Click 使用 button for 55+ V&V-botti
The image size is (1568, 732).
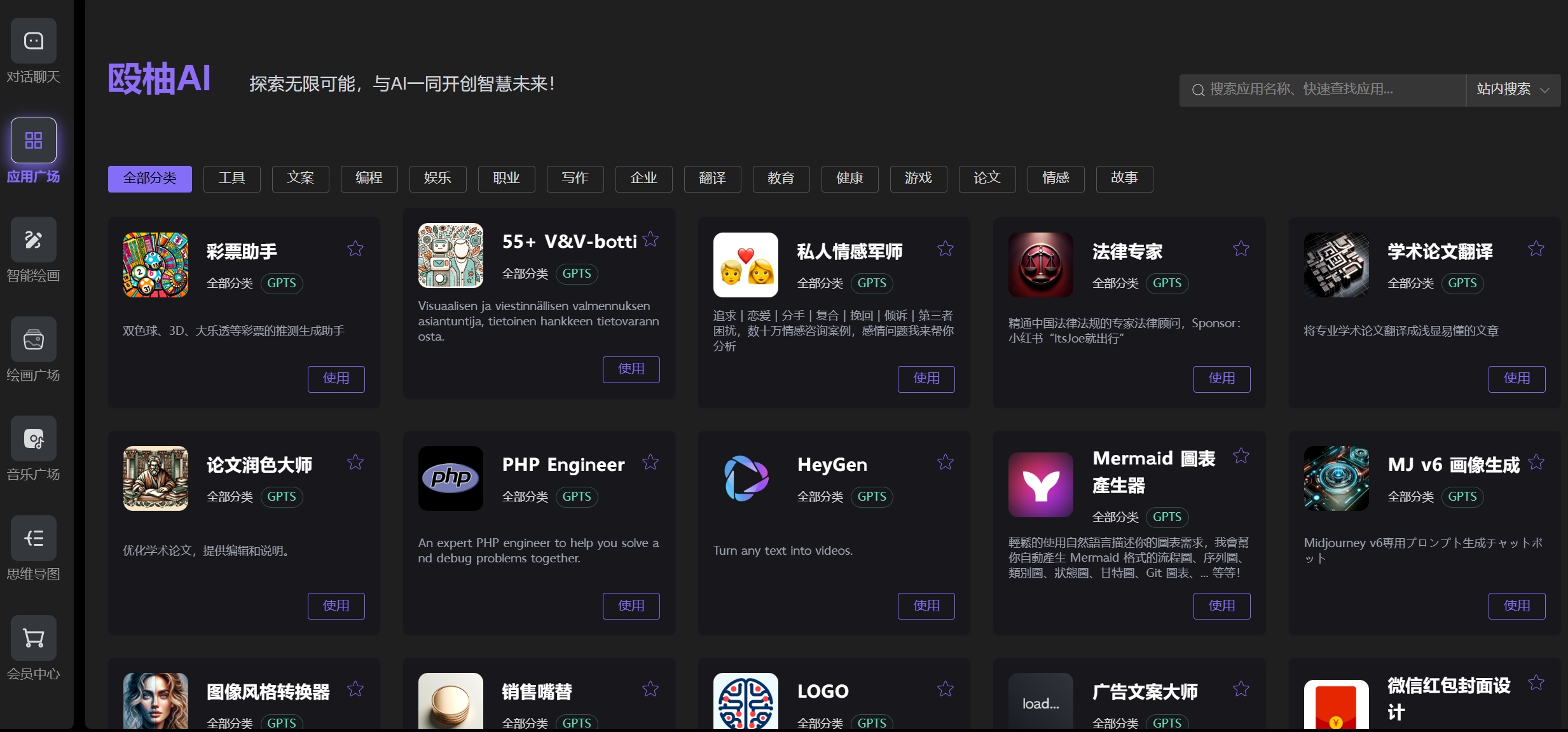(631, 369)
